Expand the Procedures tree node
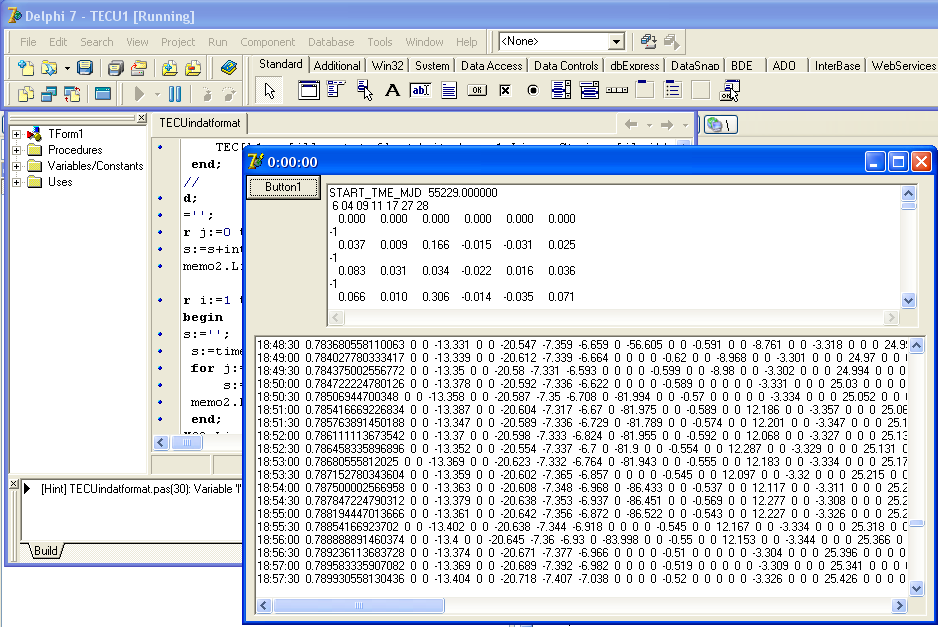The height and width of the screenshot is (627, 938). (17, 150)
